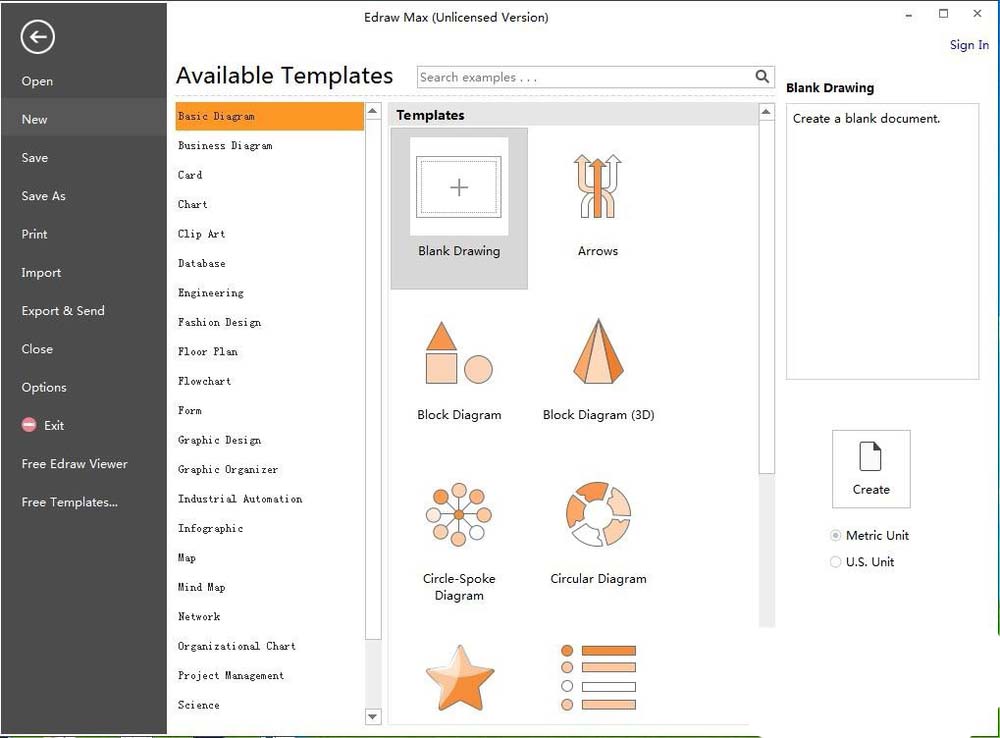1000x738 pixels.
Task: Select the Science category
Action: (198, 705)
